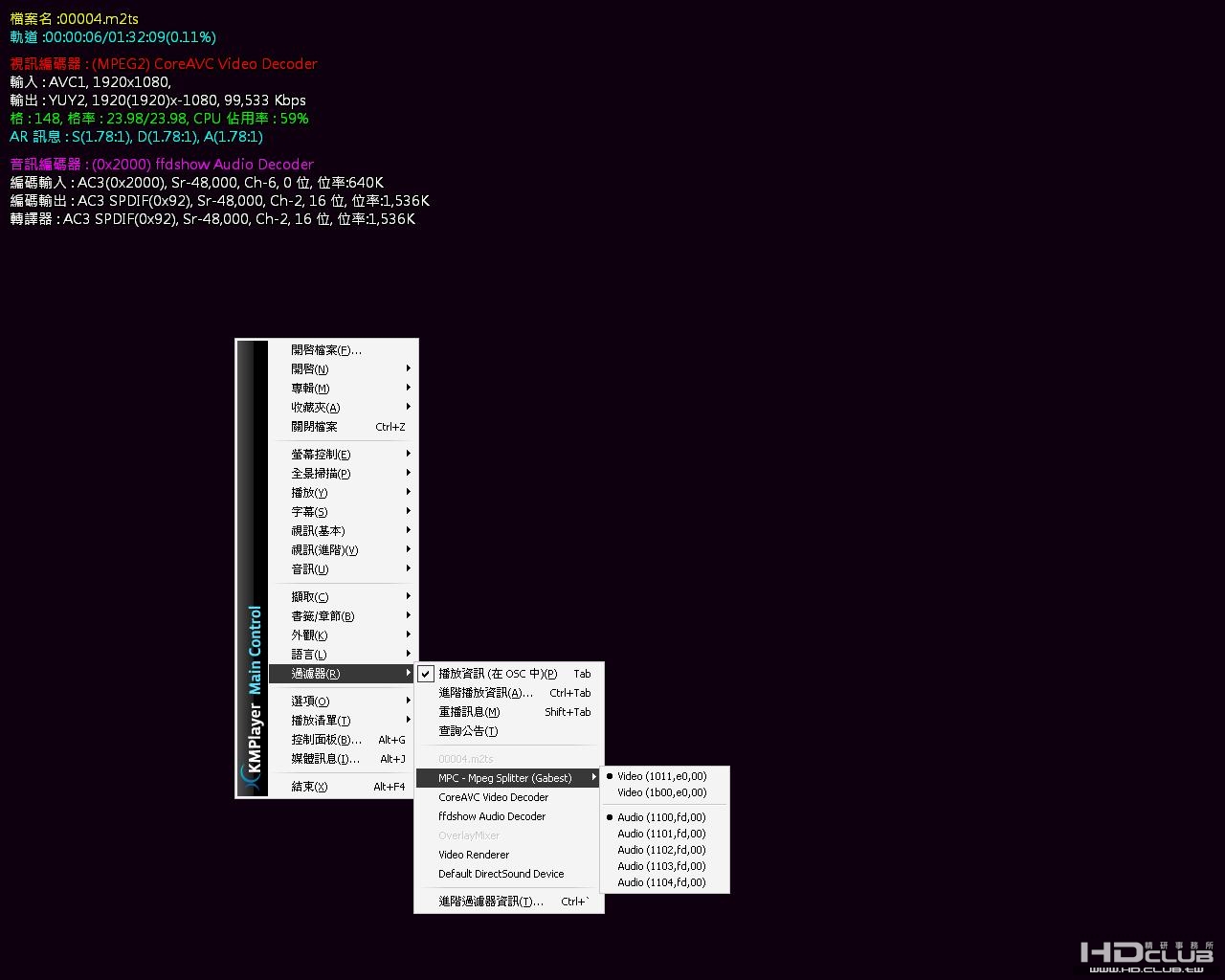Expand the 專輯(M) submenu
Screen dimensions: 1225x980
pyautogui.click(x=343, y=389)
